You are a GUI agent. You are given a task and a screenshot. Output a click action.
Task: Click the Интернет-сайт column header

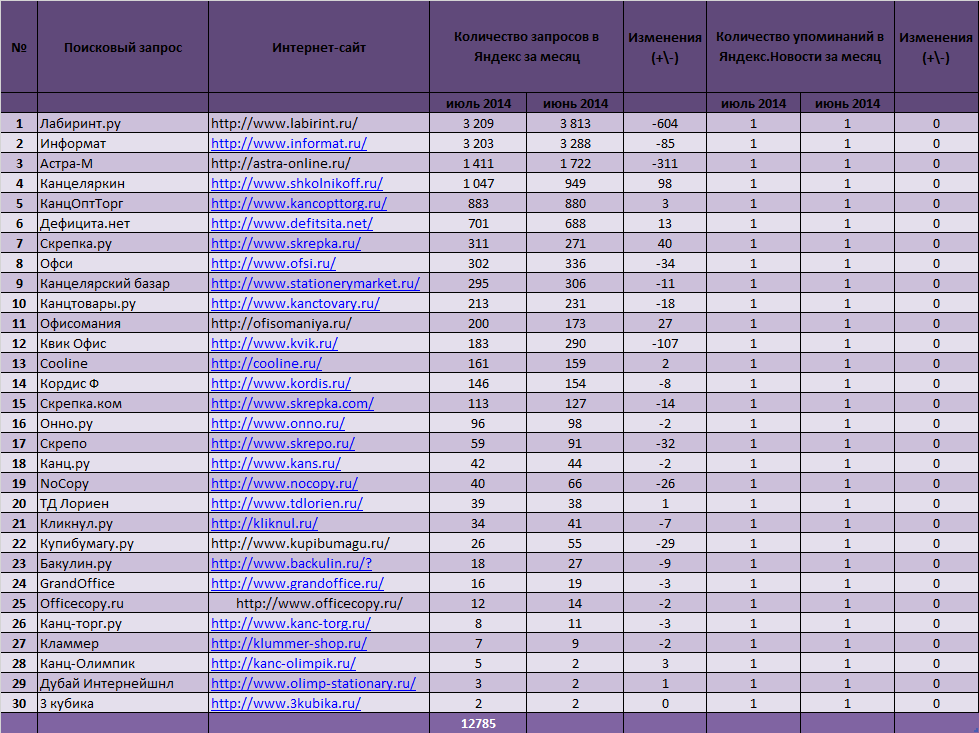[x=319, y=47]
